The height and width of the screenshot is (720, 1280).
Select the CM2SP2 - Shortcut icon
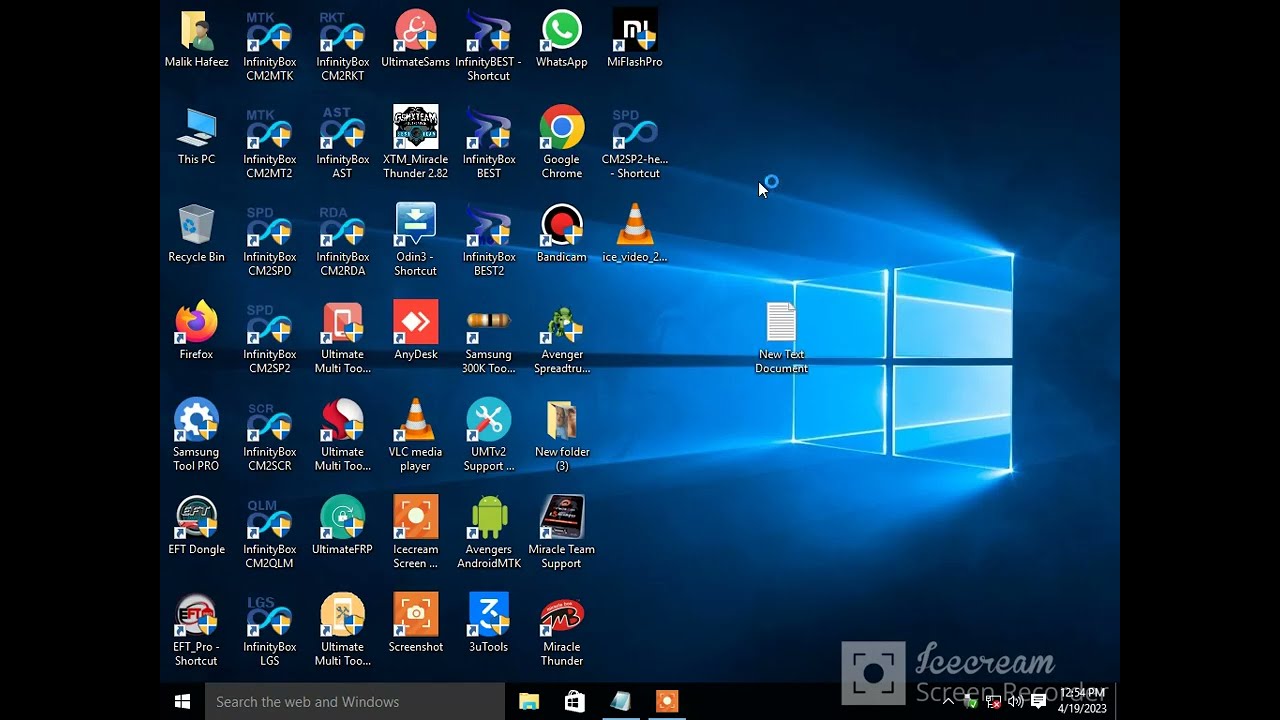coord(634,144)
